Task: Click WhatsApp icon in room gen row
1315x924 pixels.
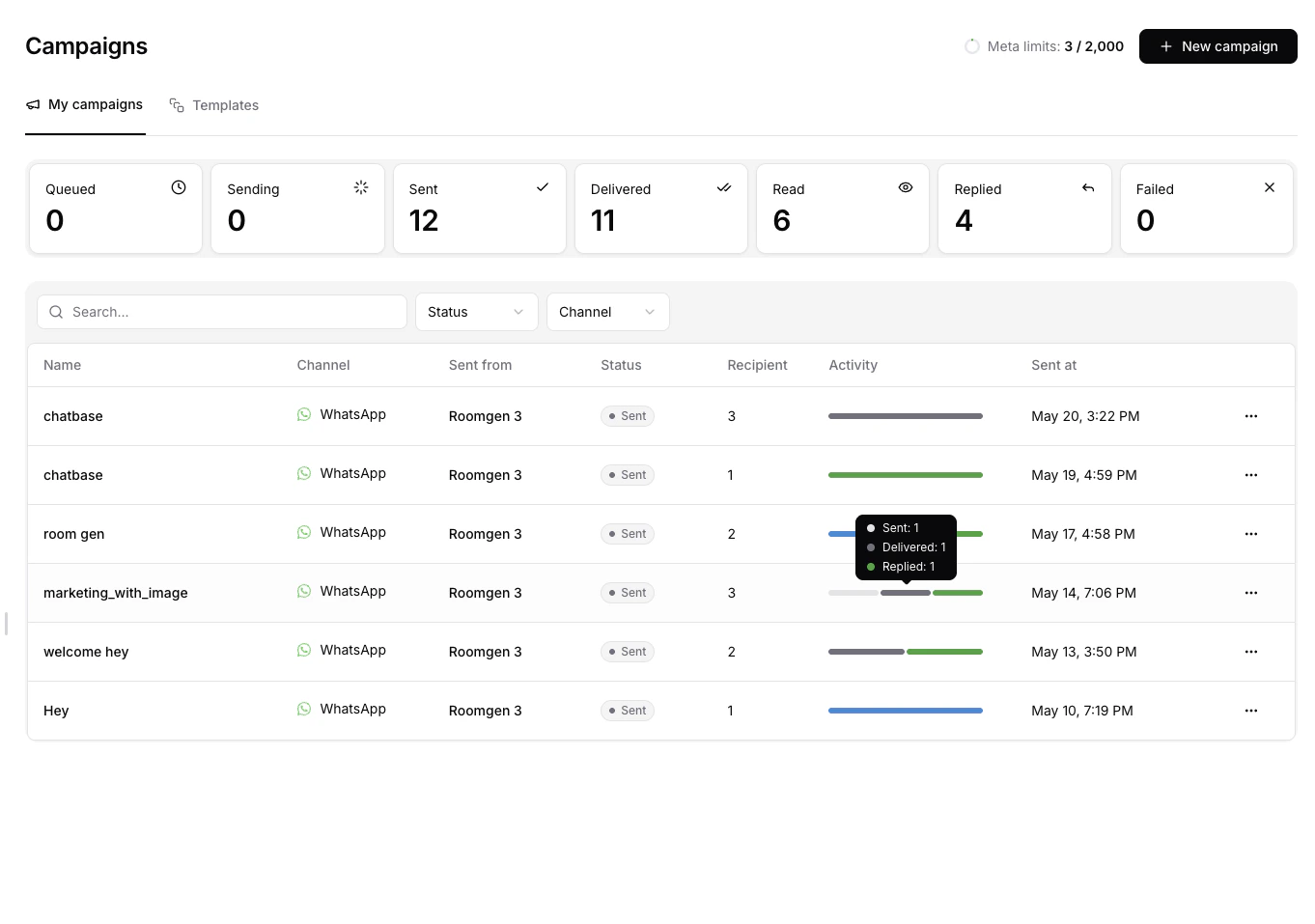Action: pos(304,532)
